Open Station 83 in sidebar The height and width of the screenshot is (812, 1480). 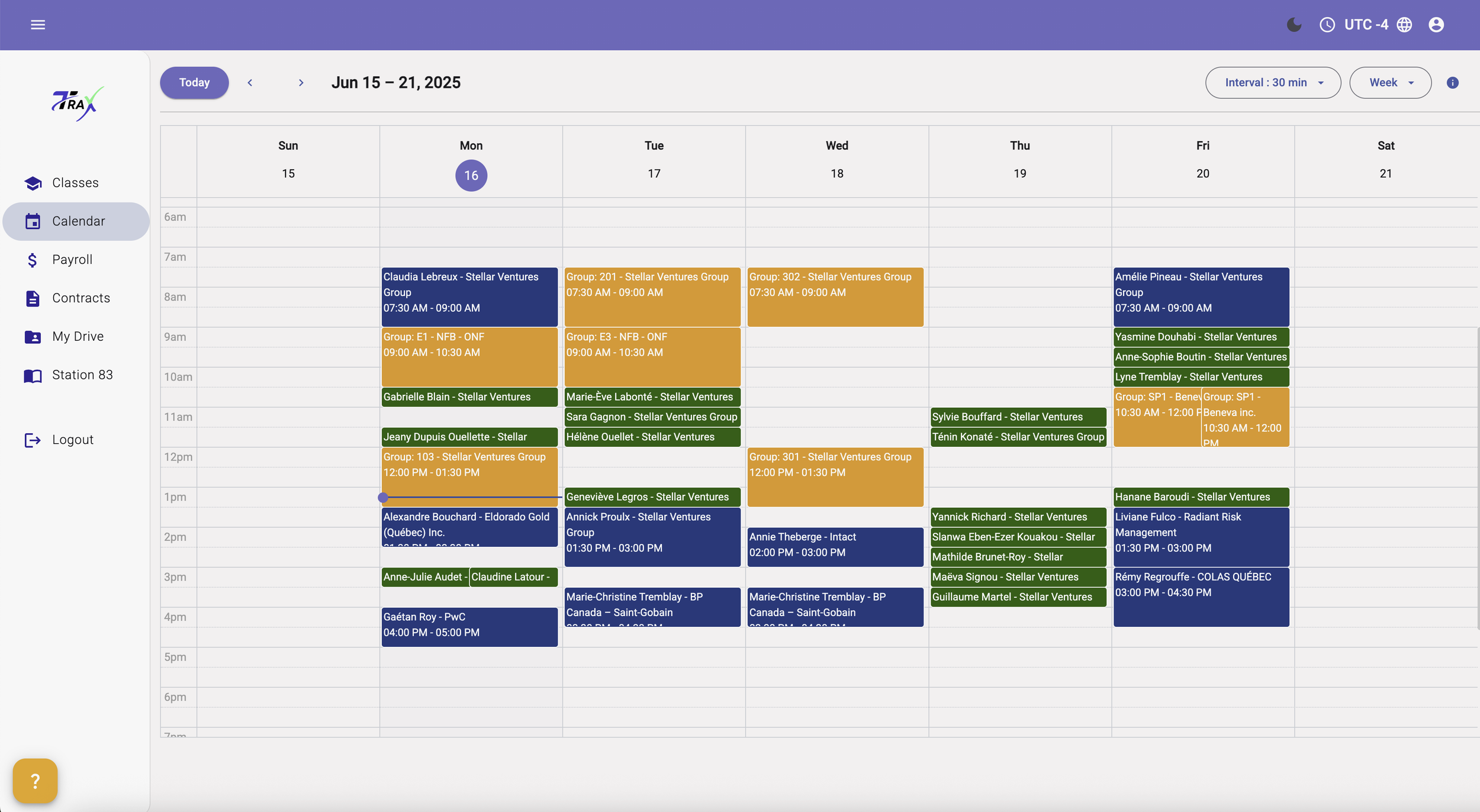(76, 375)
